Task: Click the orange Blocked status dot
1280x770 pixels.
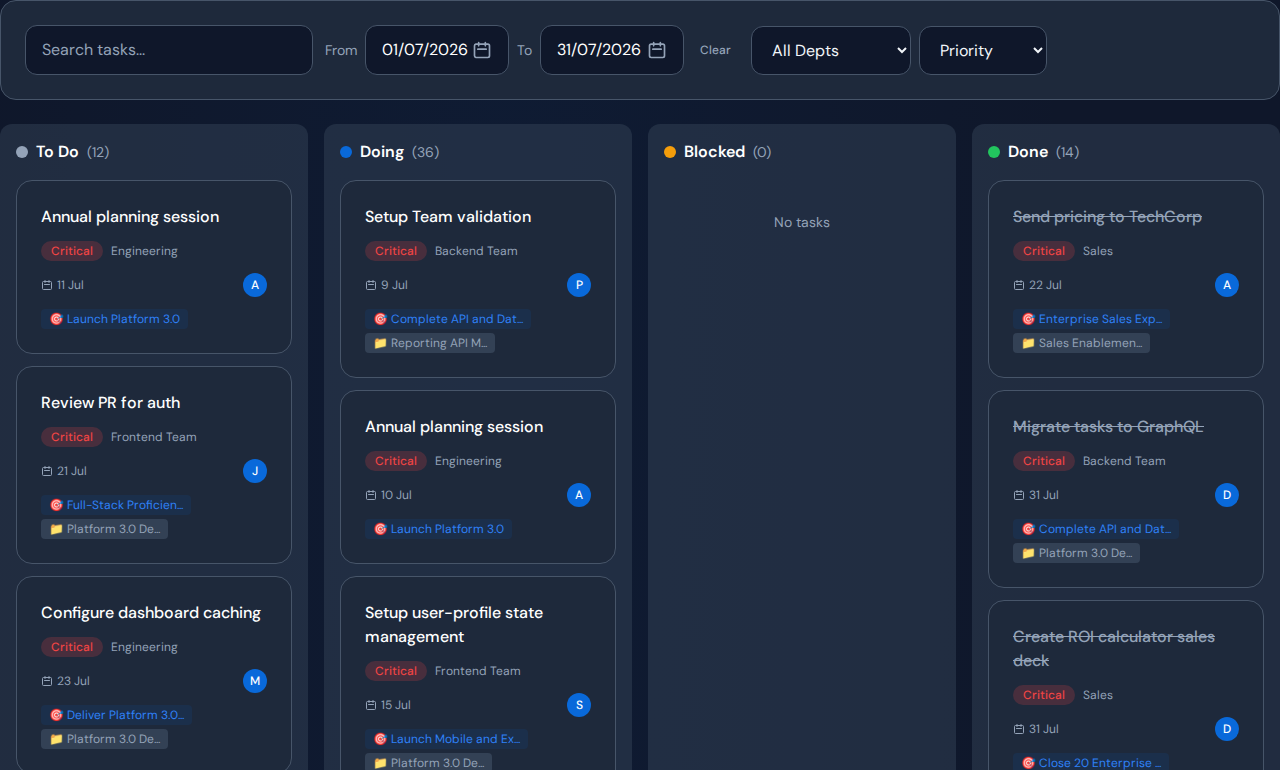Action: (x=670, y=152)
